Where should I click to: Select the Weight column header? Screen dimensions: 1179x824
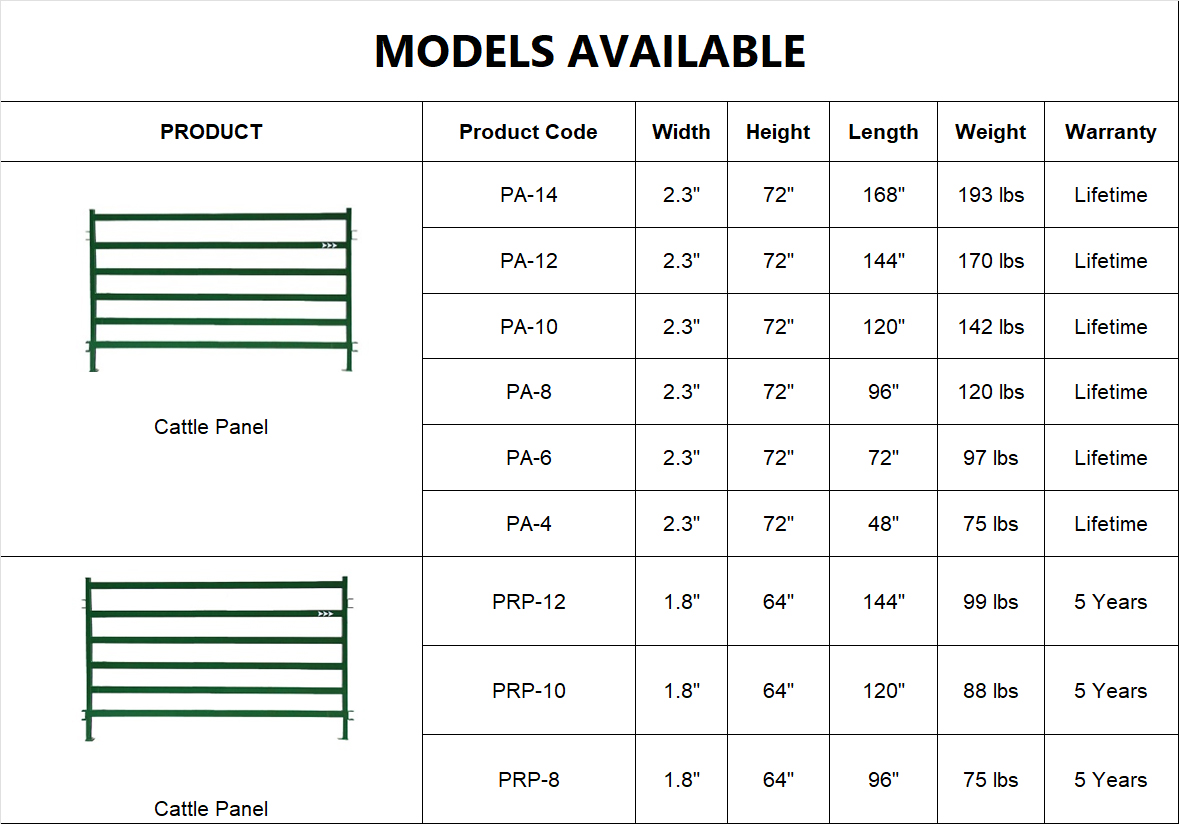(990, 132)
